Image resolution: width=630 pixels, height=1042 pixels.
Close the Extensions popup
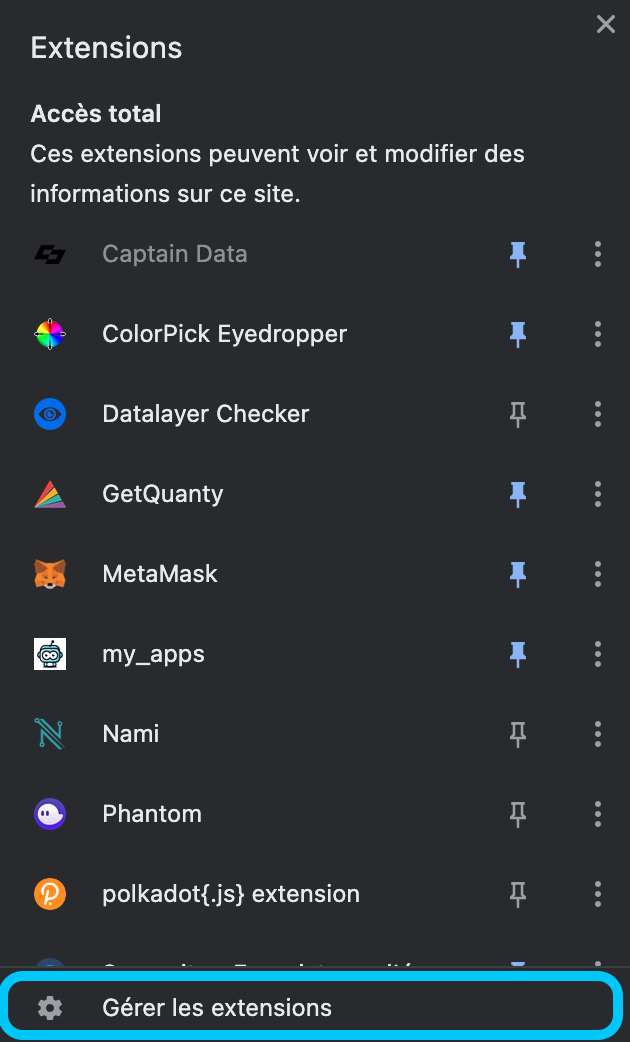click(x=605, y=25)
